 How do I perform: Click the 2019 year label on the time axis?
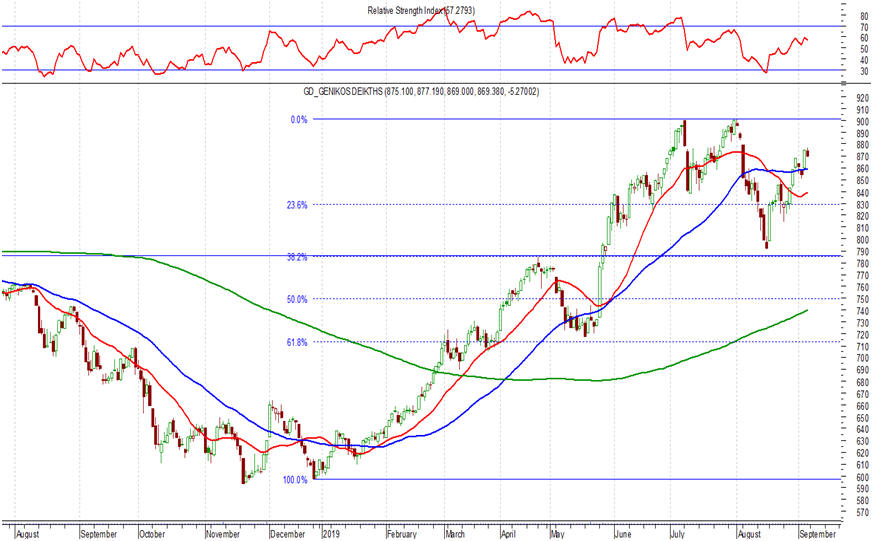(331, 534)
